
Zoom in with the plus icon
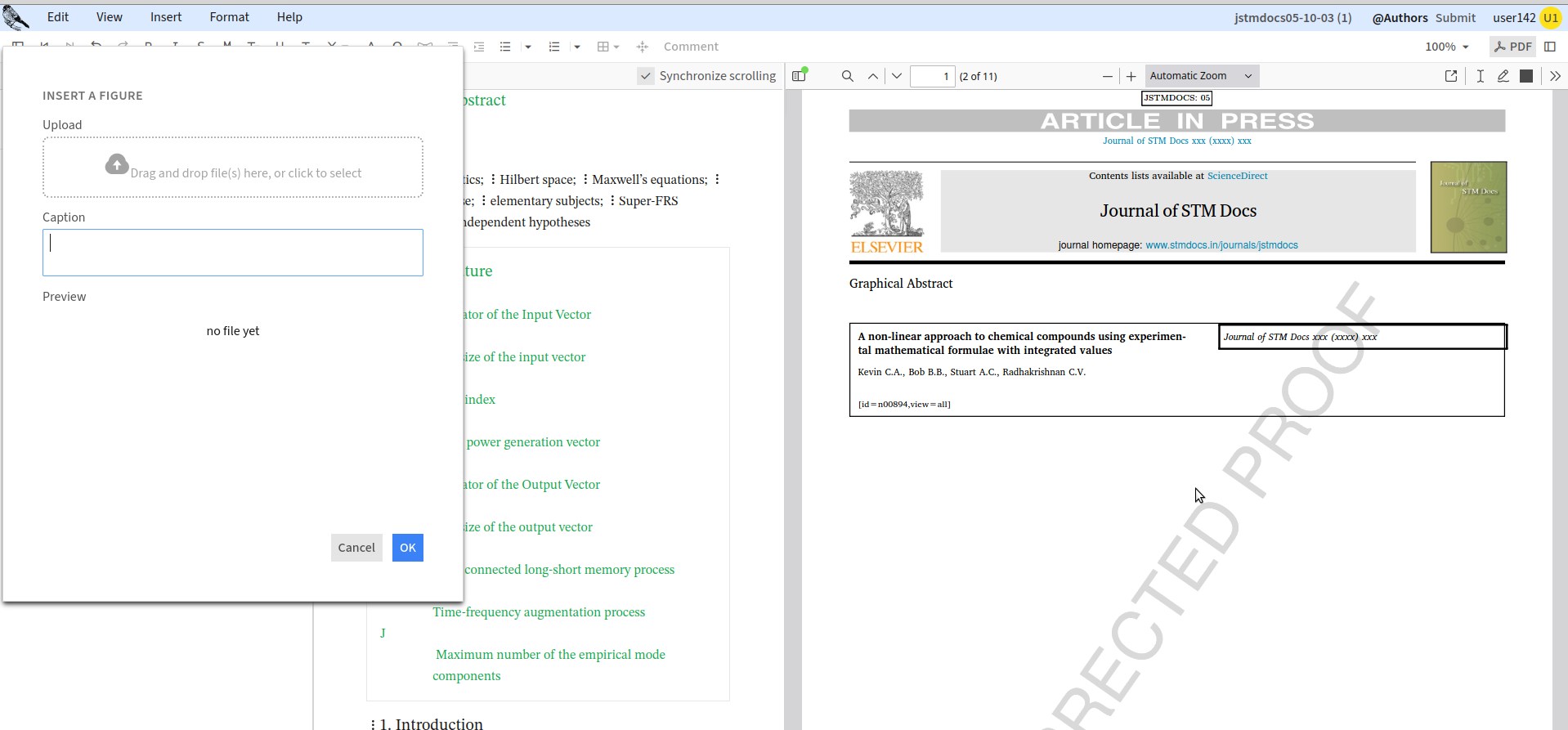pos(1131,76)
